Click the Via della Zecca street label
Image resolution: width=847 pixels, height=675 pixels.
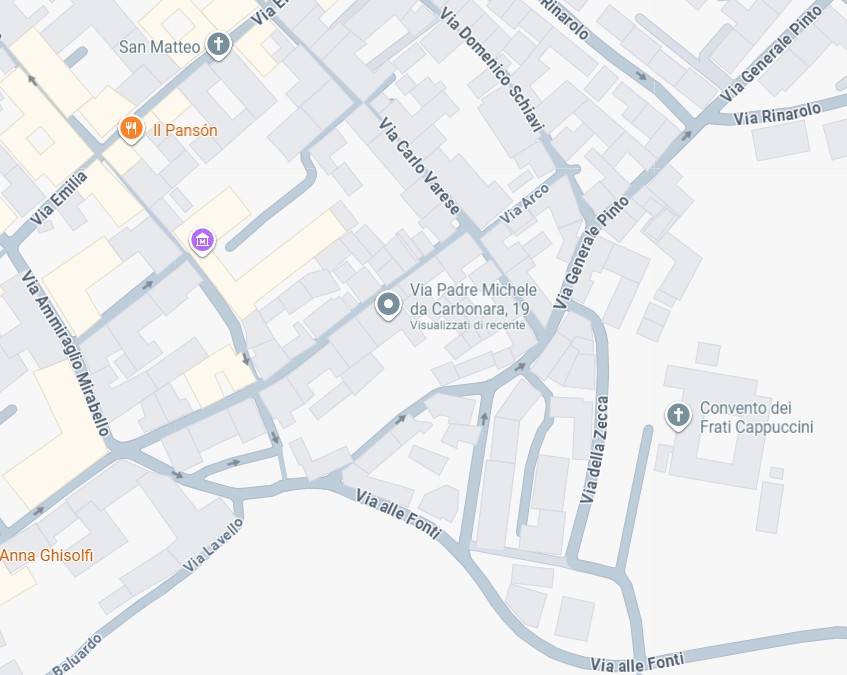(595, 449)
